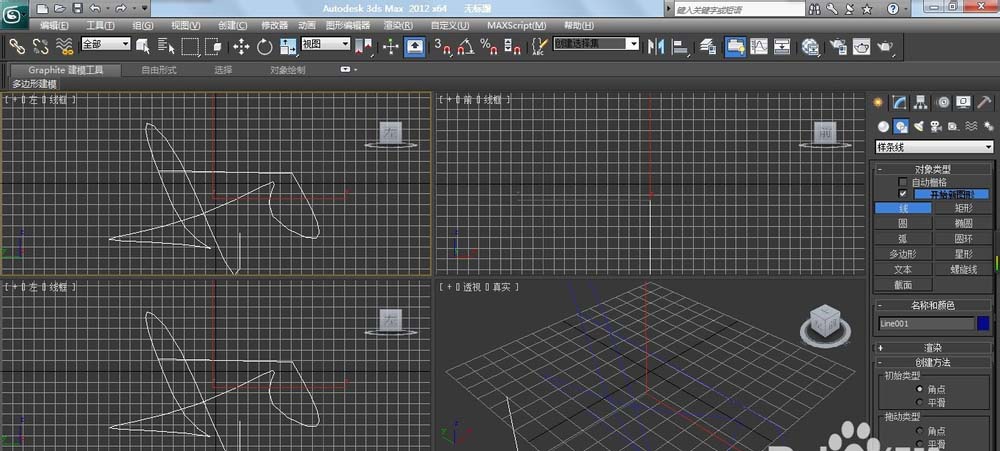Click the Line001 name field
This screenshot has height=451, width=1000.
(x=925, y=323)
